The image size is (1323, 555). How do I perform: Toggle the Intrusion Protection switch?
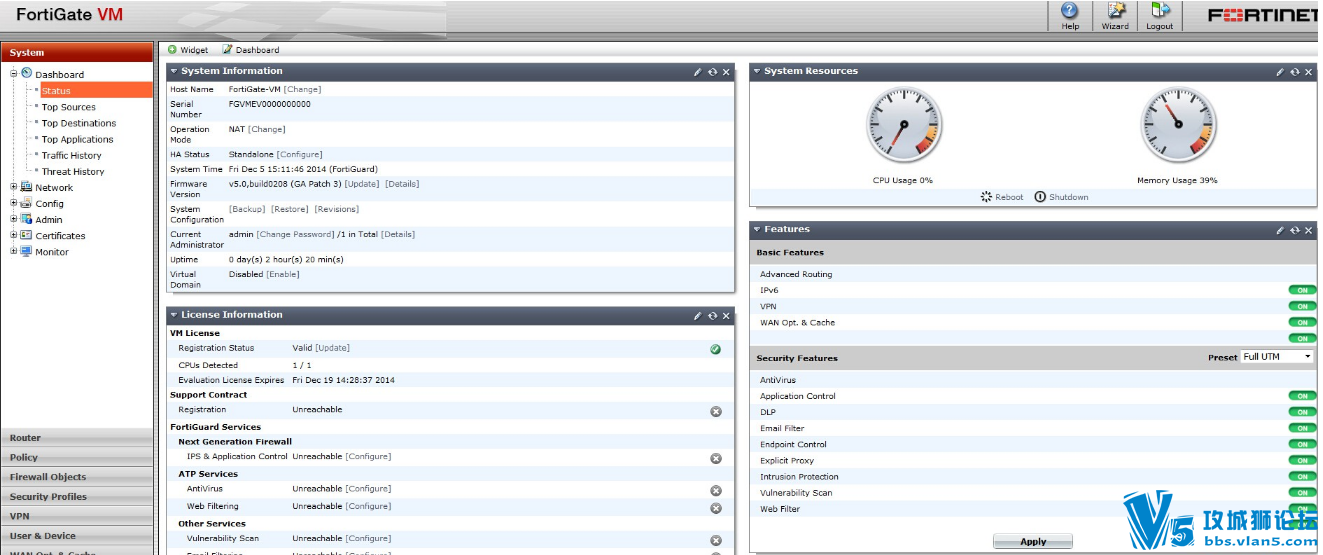tap(1302, 476)
